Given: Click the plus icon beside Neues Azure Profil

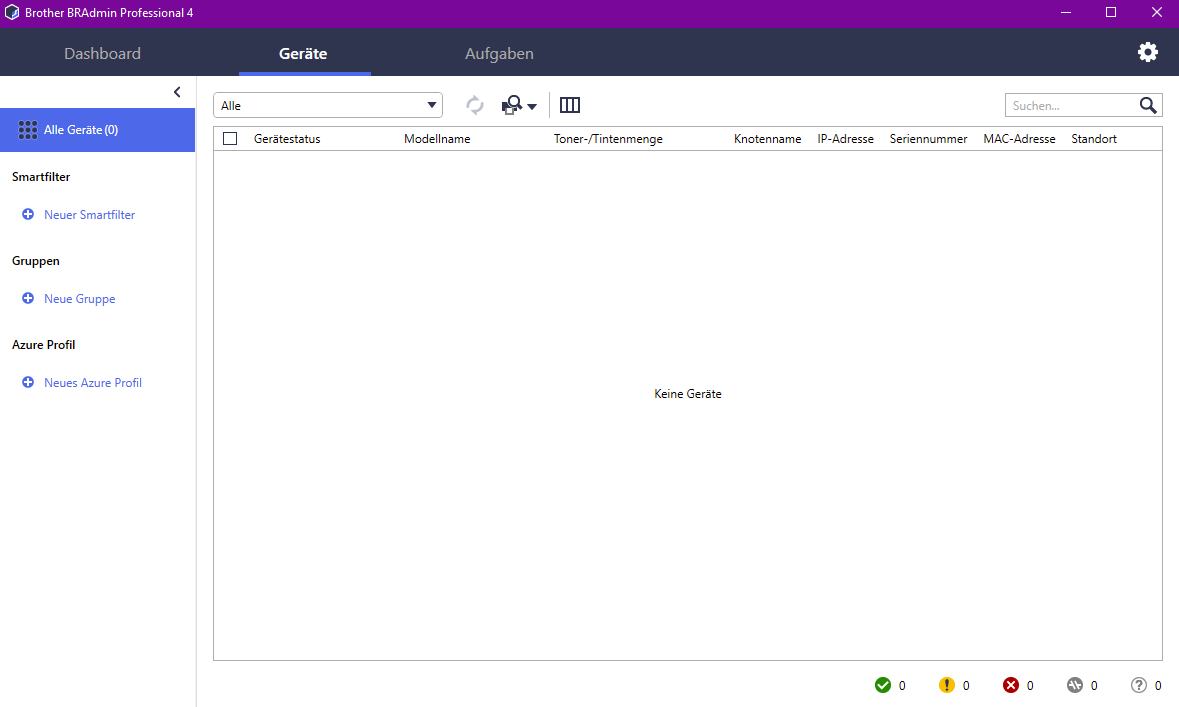Looking at the screenshot, I should click(28, 382).
